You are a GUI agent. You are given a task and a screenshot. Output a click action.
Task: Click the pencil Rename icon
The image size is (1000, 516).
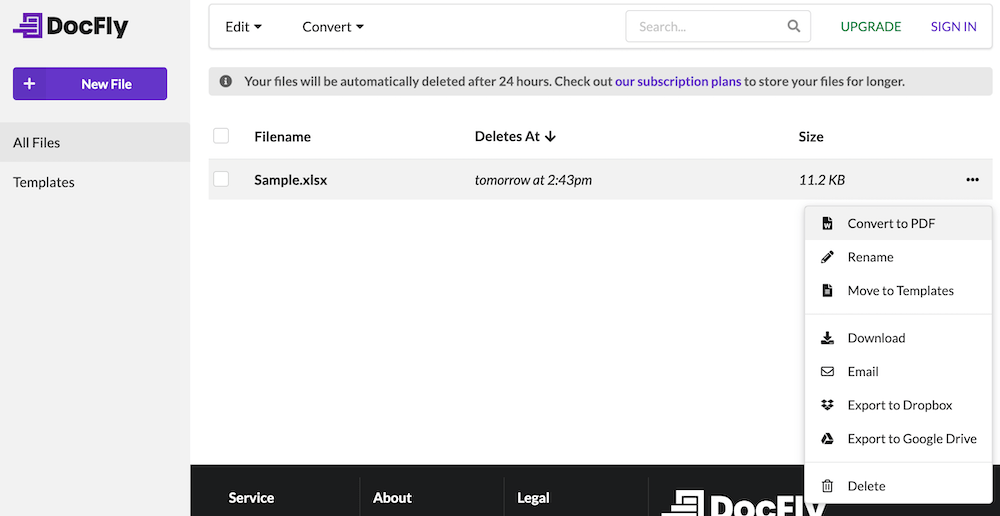(827, 257)
